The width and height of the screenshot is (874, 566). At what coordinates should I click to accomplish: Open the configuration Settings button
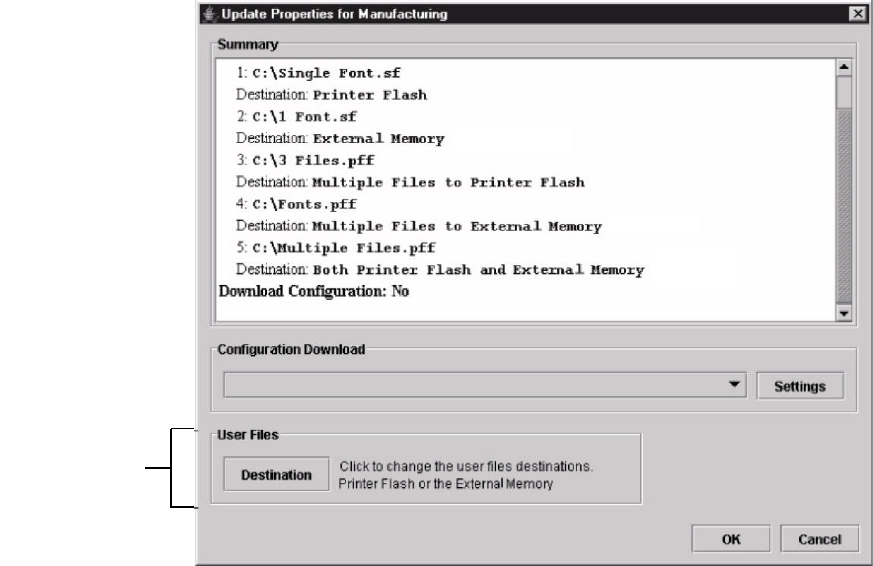tap(800, 386)
